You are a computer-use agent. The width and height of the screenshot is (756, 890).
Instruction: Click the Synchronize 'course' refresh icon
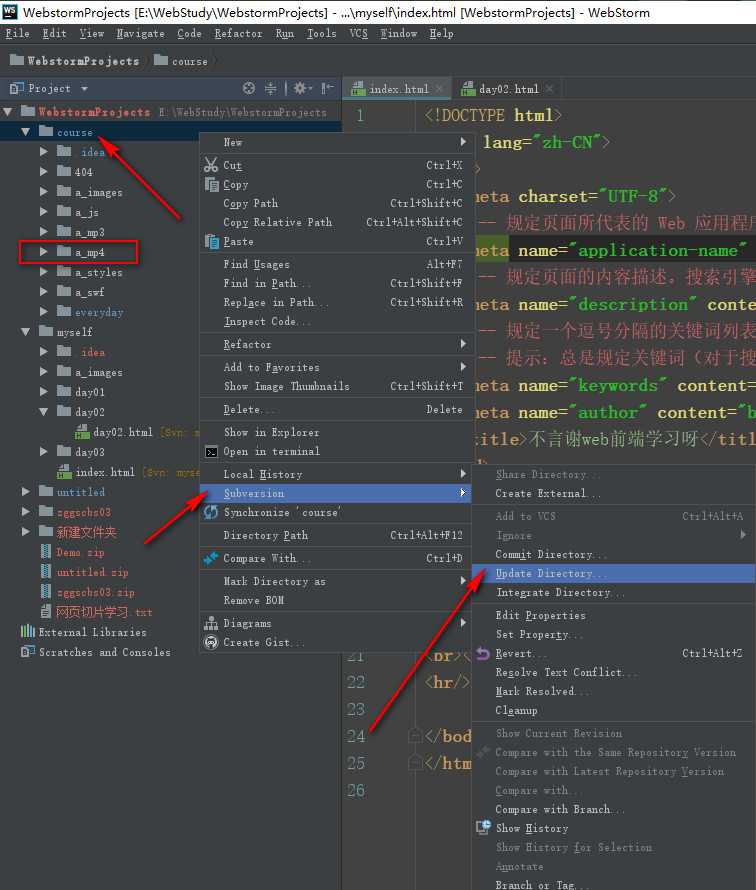211,513
